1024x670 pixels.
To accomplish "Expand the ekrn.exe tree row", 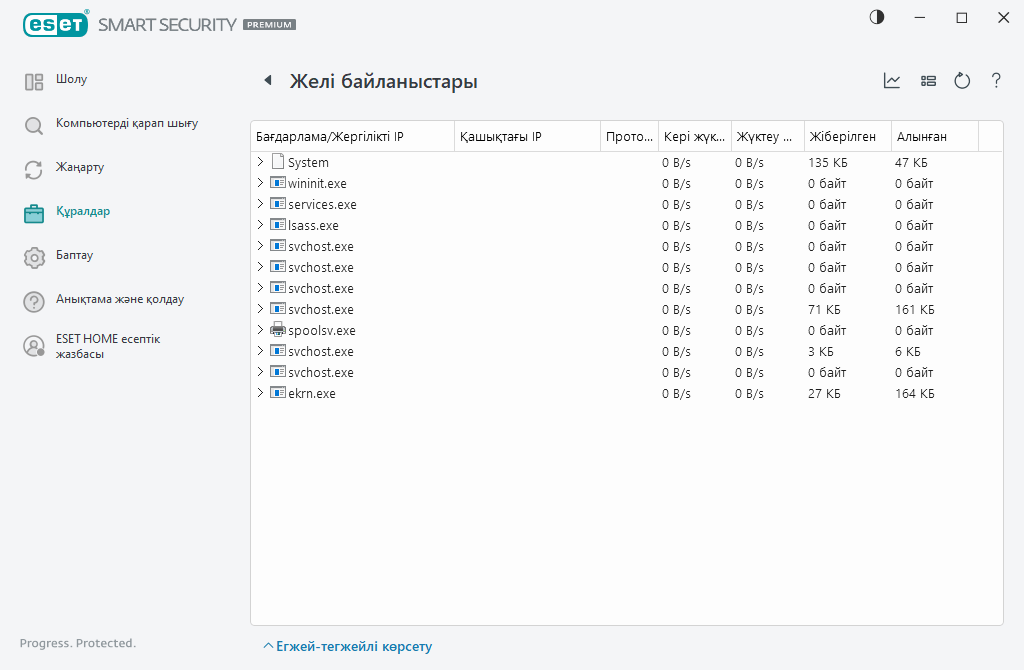I will [x=260, y=393].
